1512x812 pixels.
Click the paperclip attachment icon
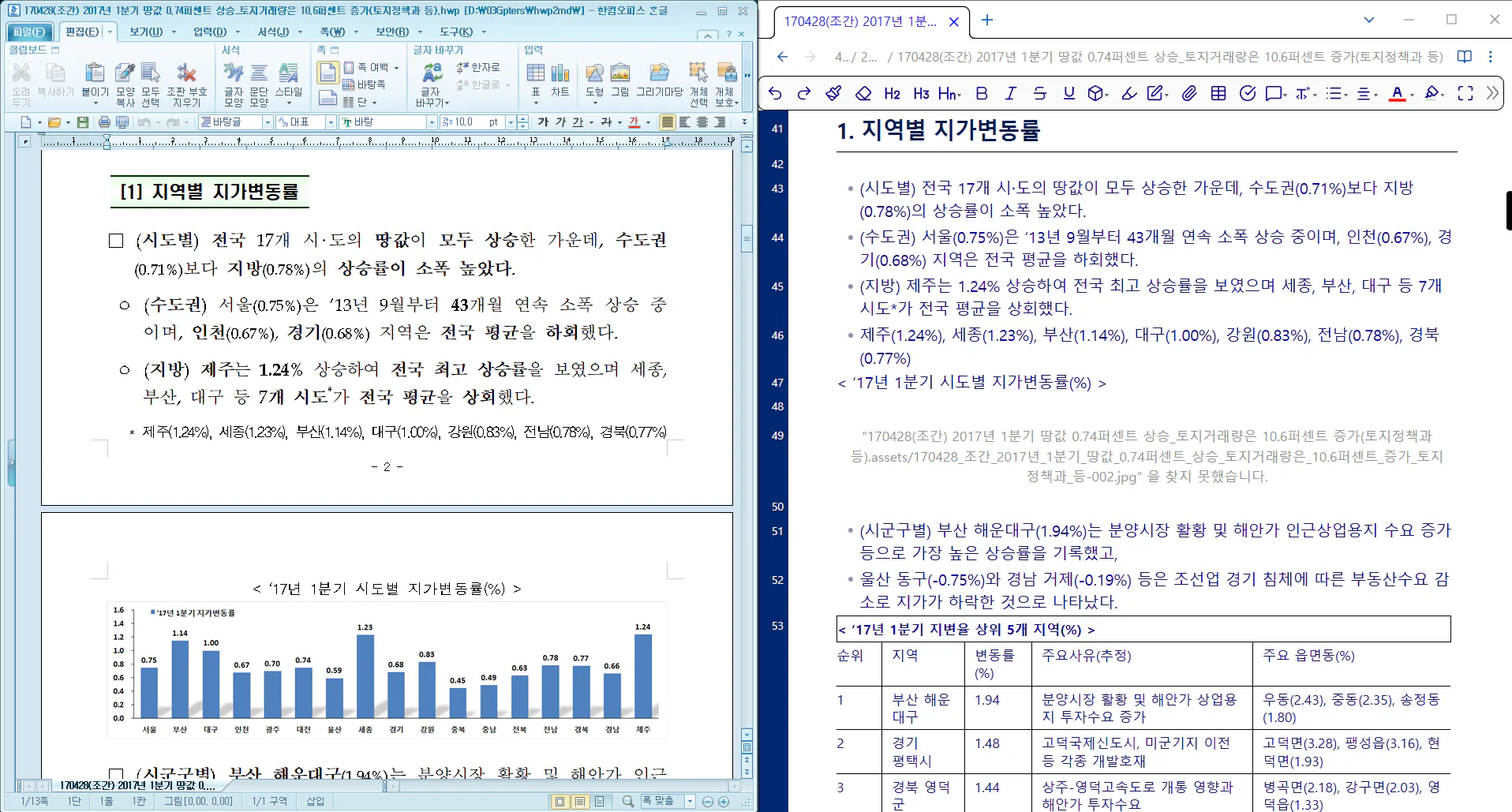click(x=1189, y=93)
